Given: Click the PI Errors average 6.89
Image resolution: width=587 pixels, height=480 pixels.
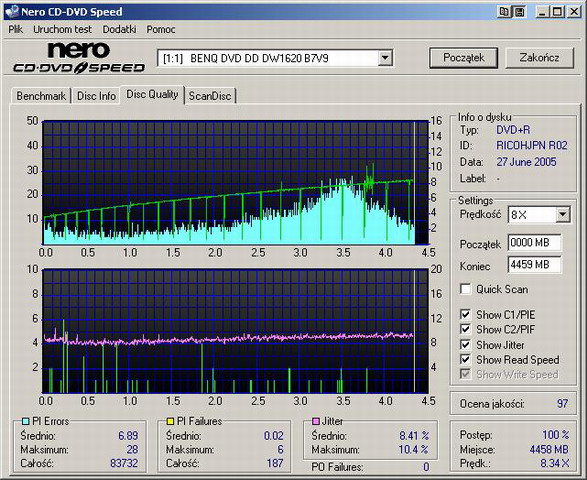Looking at the screenshot, I should click(128, 435).
